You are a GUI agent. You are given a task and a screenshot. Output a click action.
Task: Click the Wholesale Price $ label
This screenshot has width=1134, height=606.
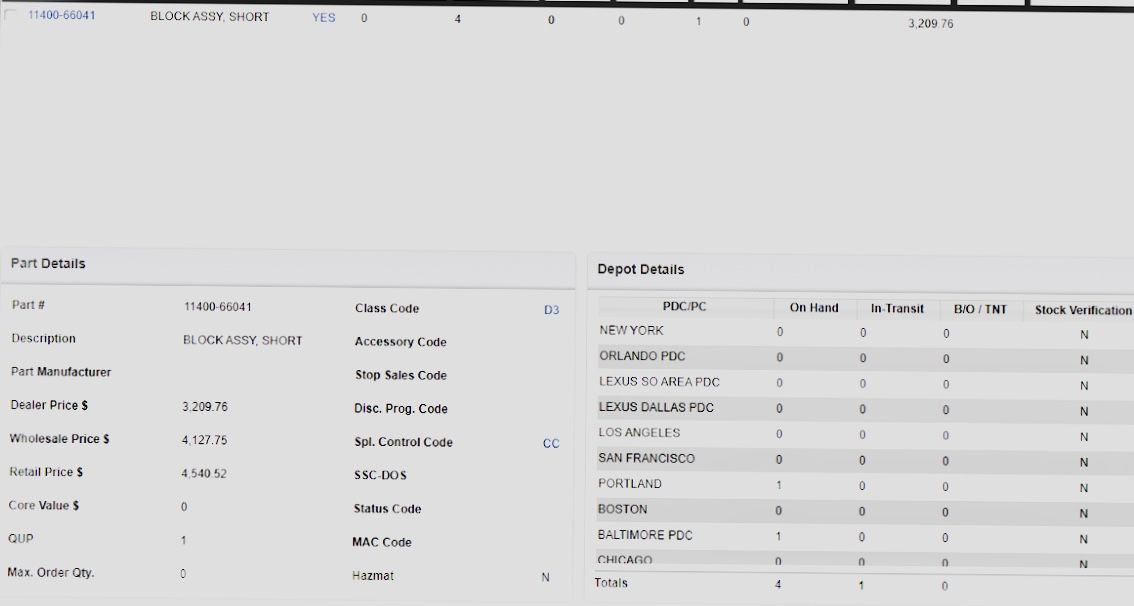[59, 438]
